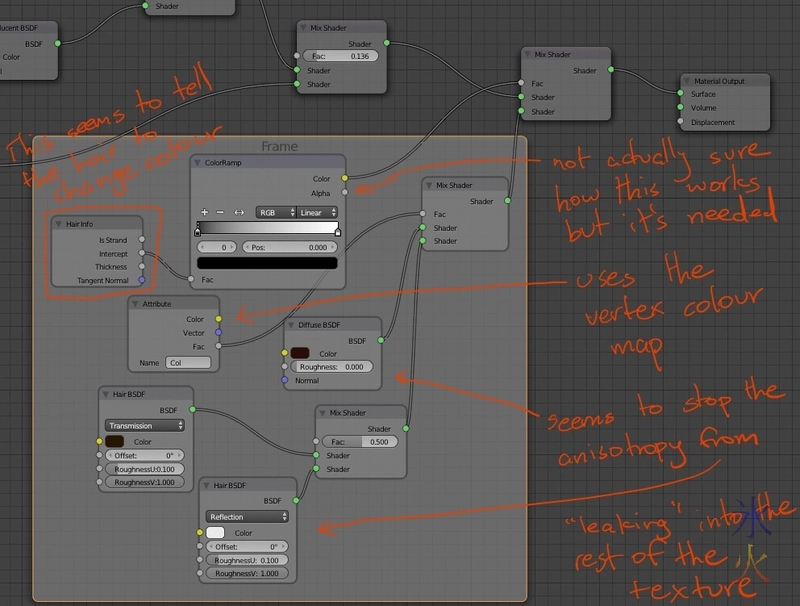Collapse the ColorRamp node
The height and width of the screenshot is (606, 800).
tap(196, 163)
